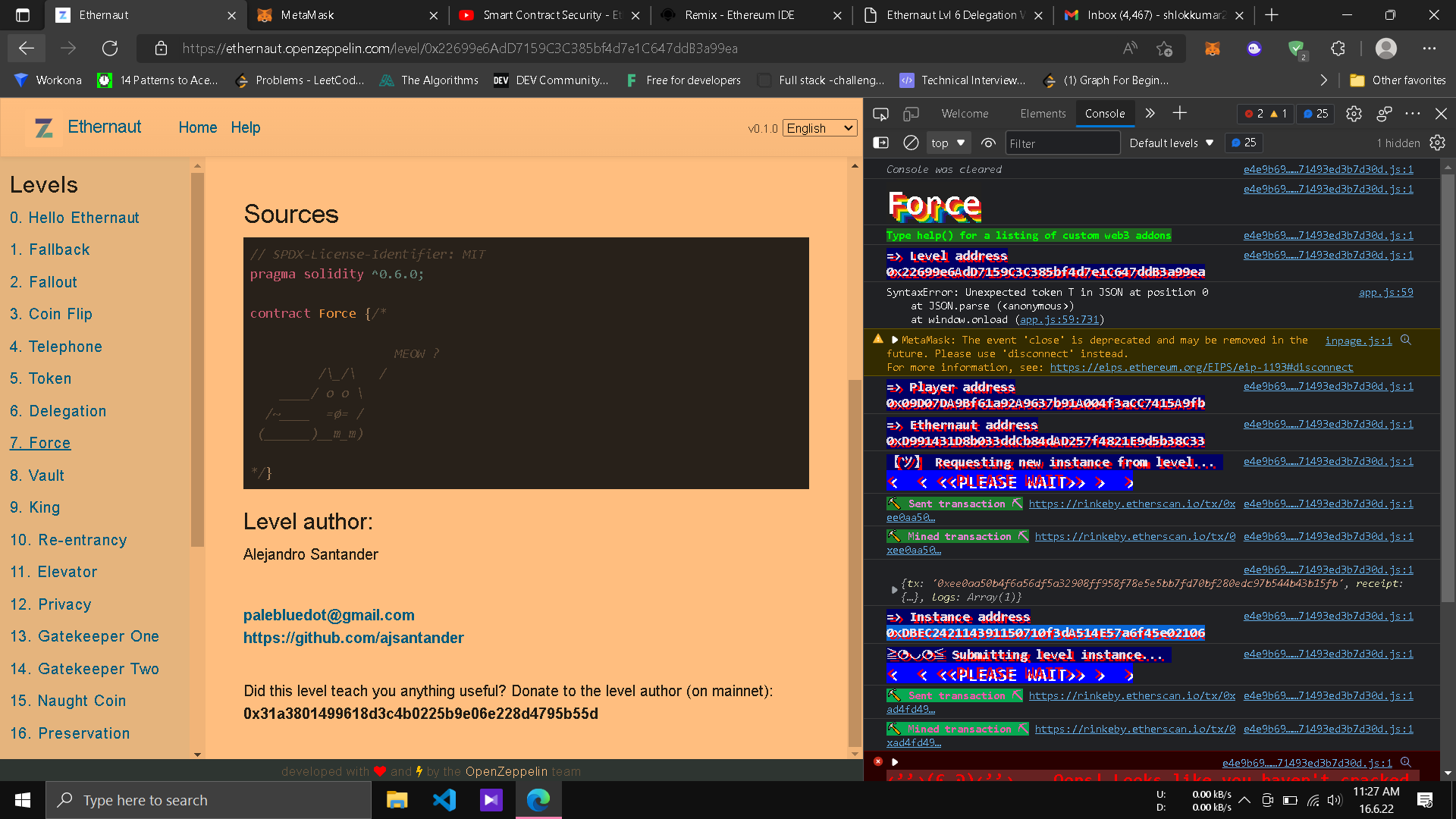
Task: Click the DevTools inspect element icon
Action: point(880,114)
